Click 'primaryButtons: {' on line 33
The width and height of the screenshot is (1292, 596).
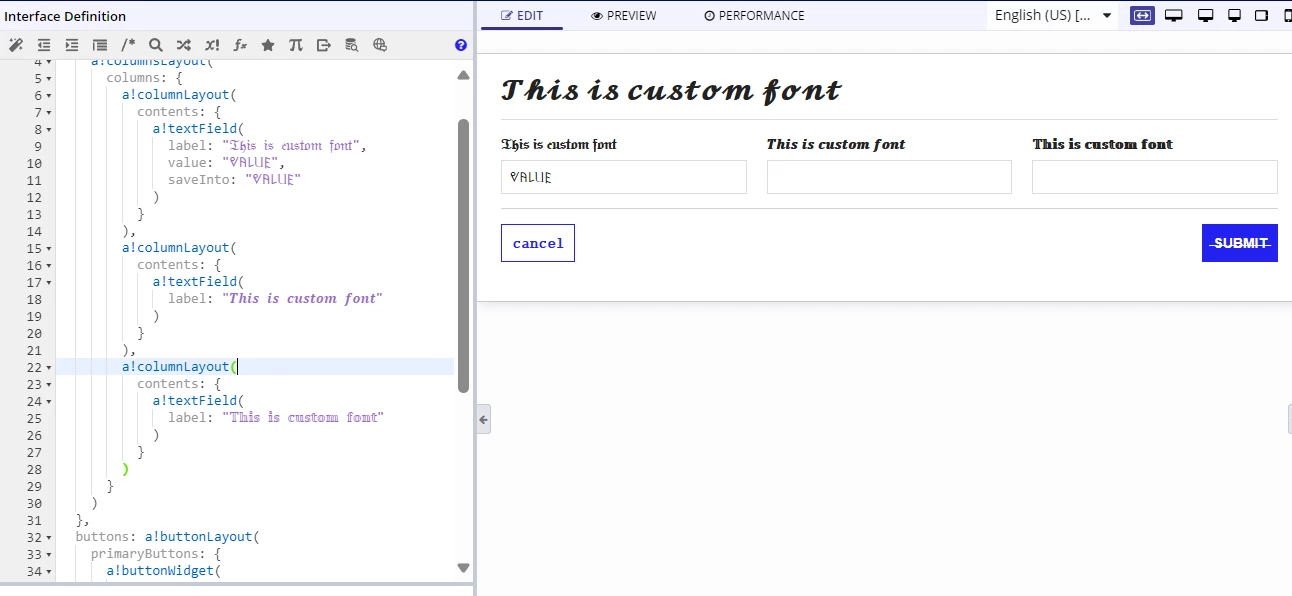click(x=156, y=554)
